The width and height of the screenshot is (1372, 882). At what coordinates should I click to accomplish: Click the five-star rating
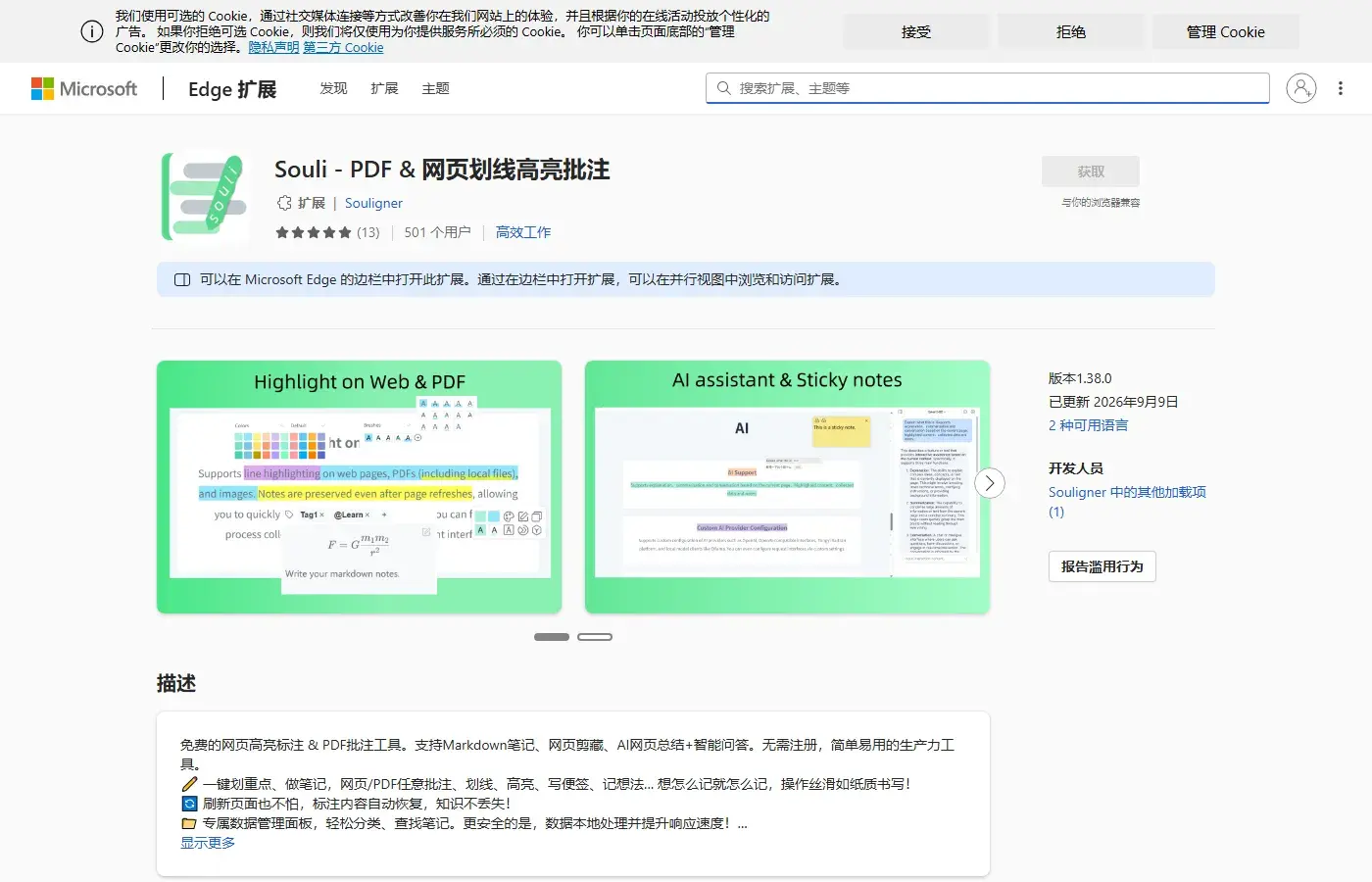coord(314,232)
